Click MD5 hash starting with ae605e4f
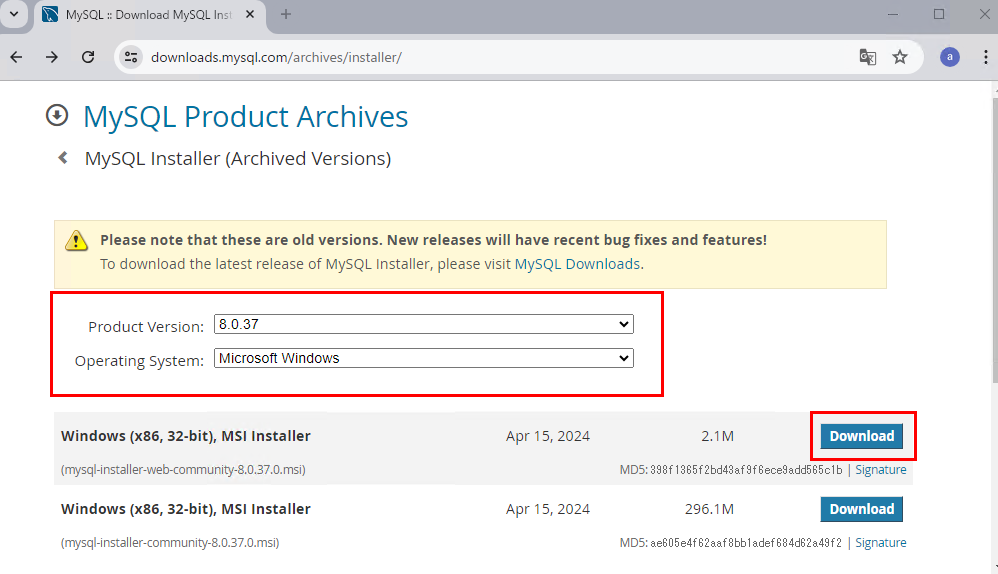Screen dimensions: 998x574 (x=746, y=543)
